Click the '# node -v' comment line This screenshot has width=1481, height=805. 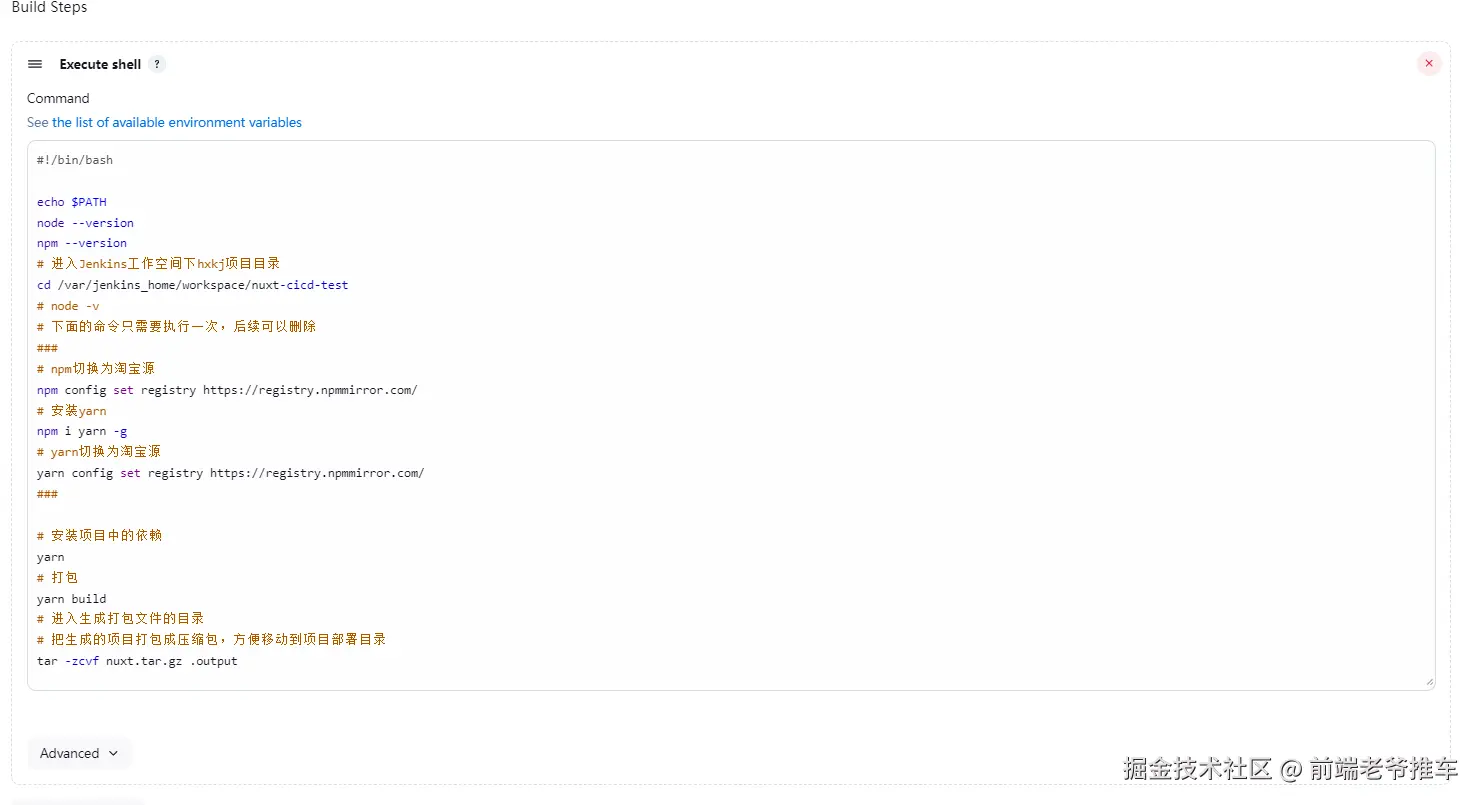[x=68, y=306]
